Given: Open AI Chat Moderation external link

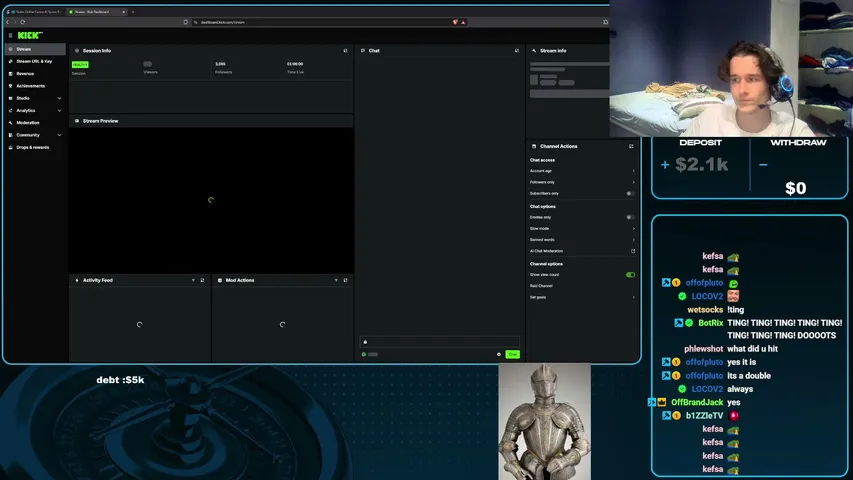Looking at the screenshot, I should point(633,251).
